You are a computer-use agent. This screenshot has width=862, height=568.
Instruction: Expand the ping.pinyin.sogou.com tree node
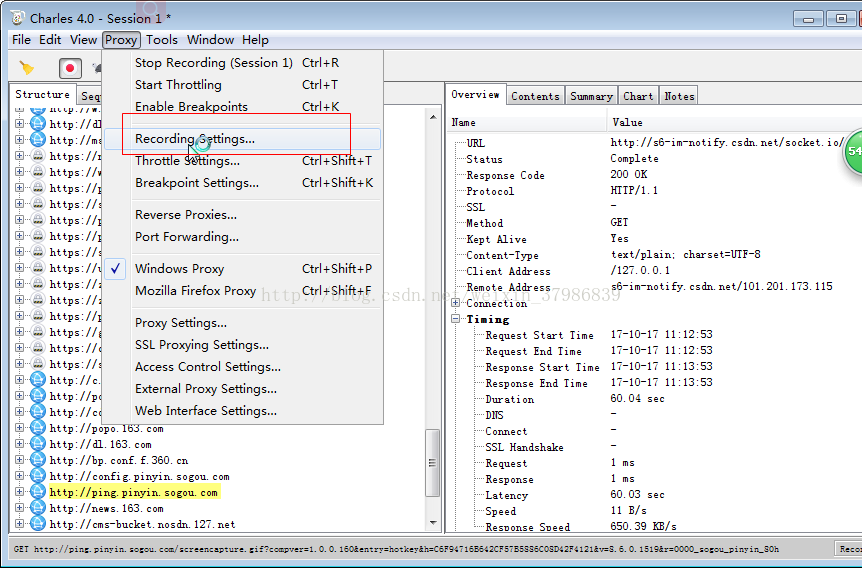19,492
